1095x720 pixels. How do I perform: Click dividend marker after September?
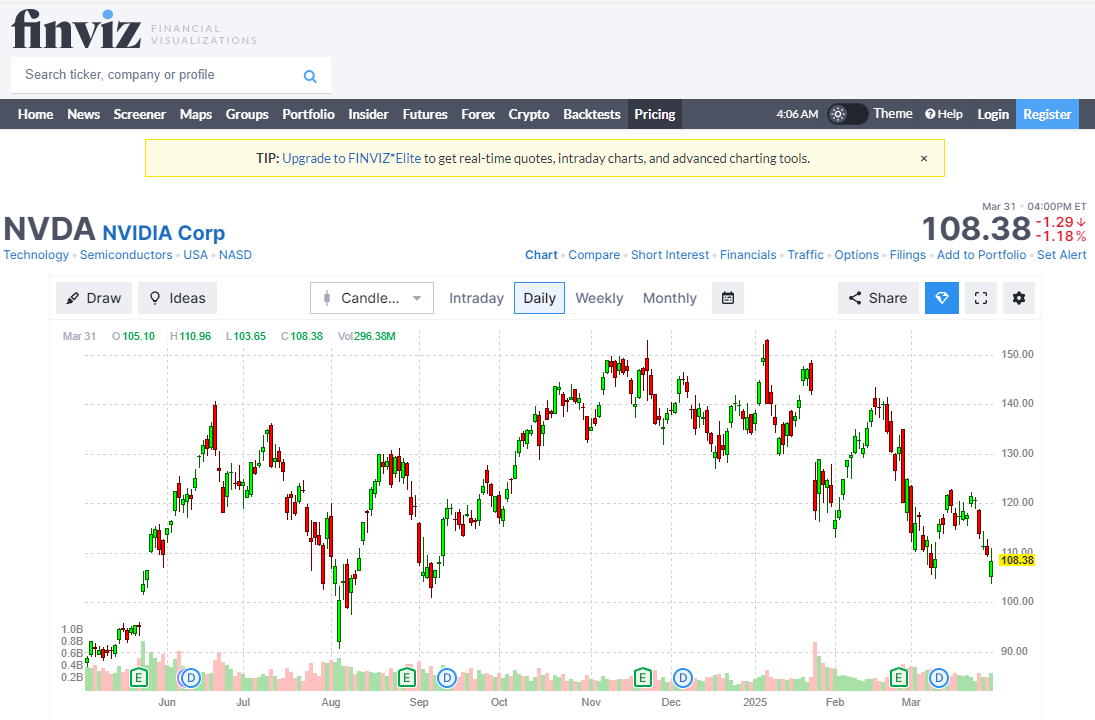(x=447, y=677)
